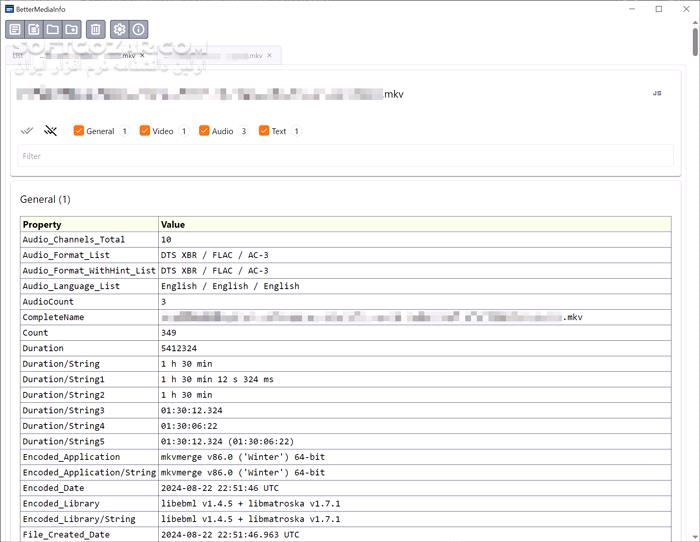Click the vertical scrollbar thumb
Viewport: 700px width, 542px height.
695,40
